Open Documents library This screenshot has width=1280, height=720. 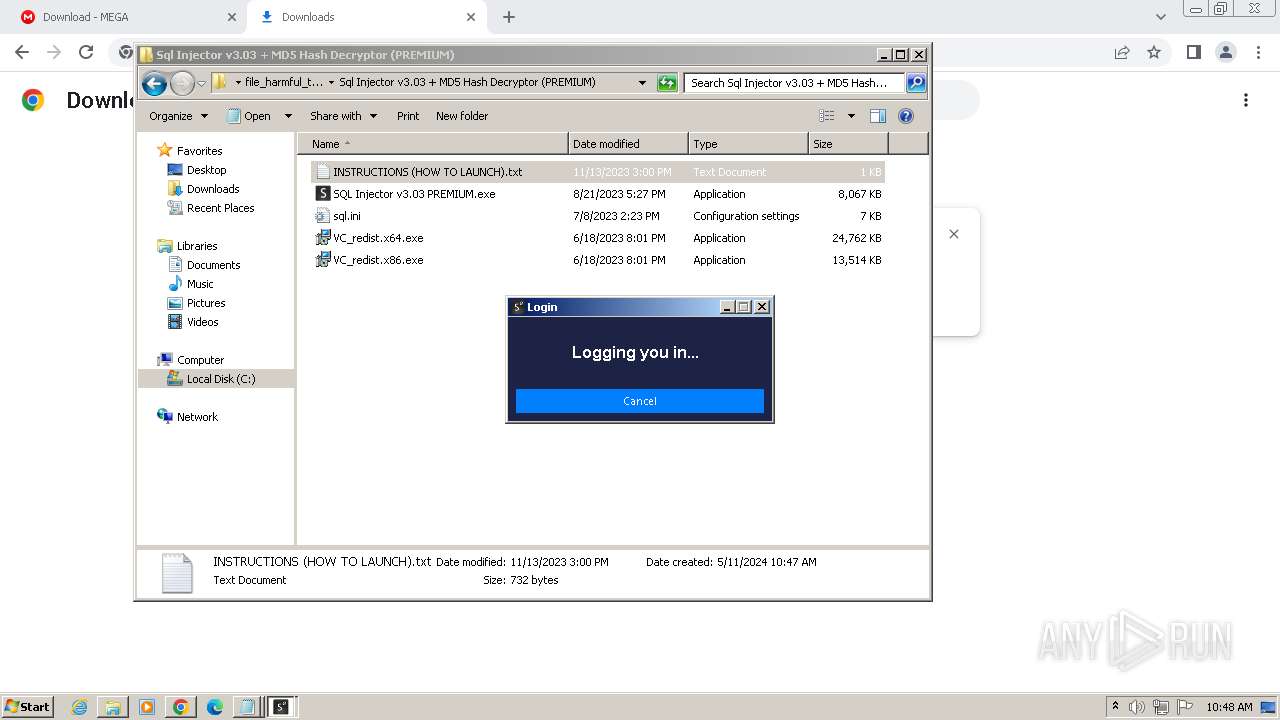[213, 265]
